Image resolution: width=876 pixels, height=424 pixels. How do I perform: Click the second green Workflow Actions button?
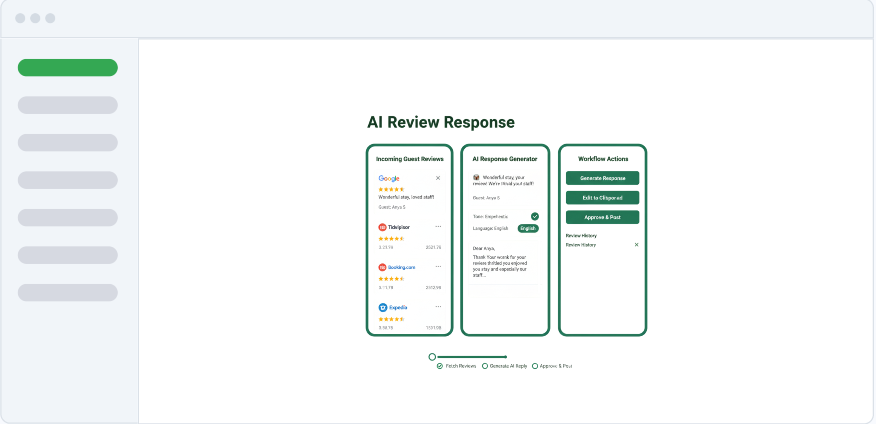(602, 198)
